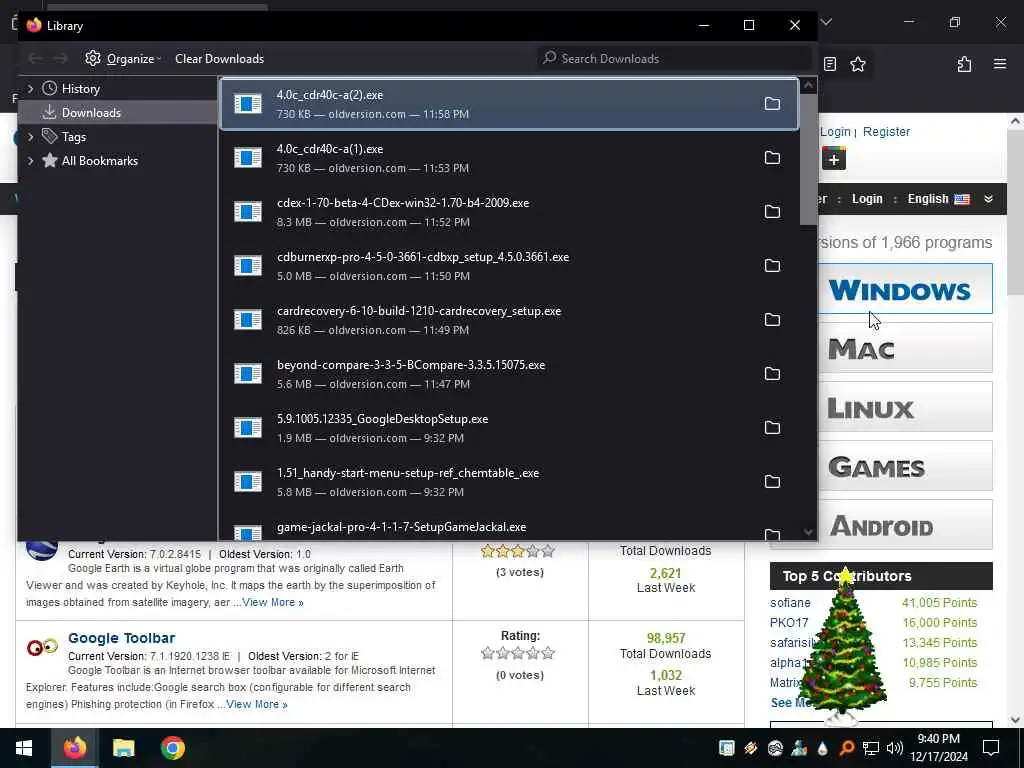Show beyond-compare download in folder

[772, 374]
